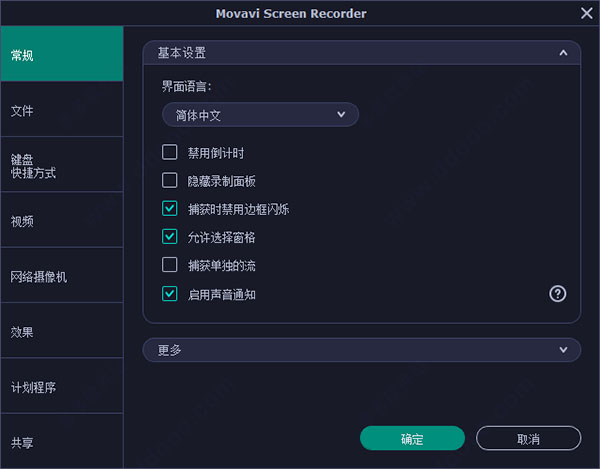600x469 pixels.
Task: Check the 隐藏录制面板 option
Action: tap(170, 181)
